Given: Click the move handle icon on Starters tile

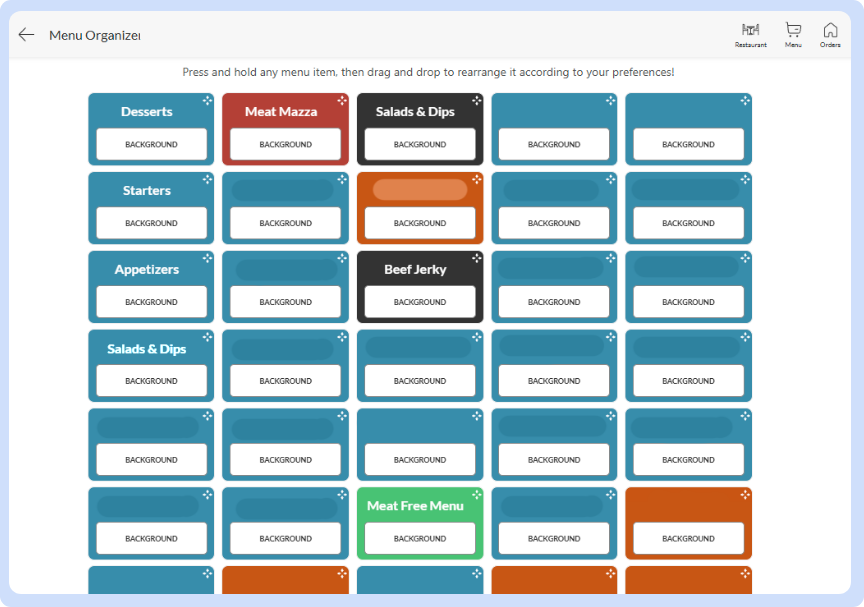Looking at the screenshot, I should (207, 180).
